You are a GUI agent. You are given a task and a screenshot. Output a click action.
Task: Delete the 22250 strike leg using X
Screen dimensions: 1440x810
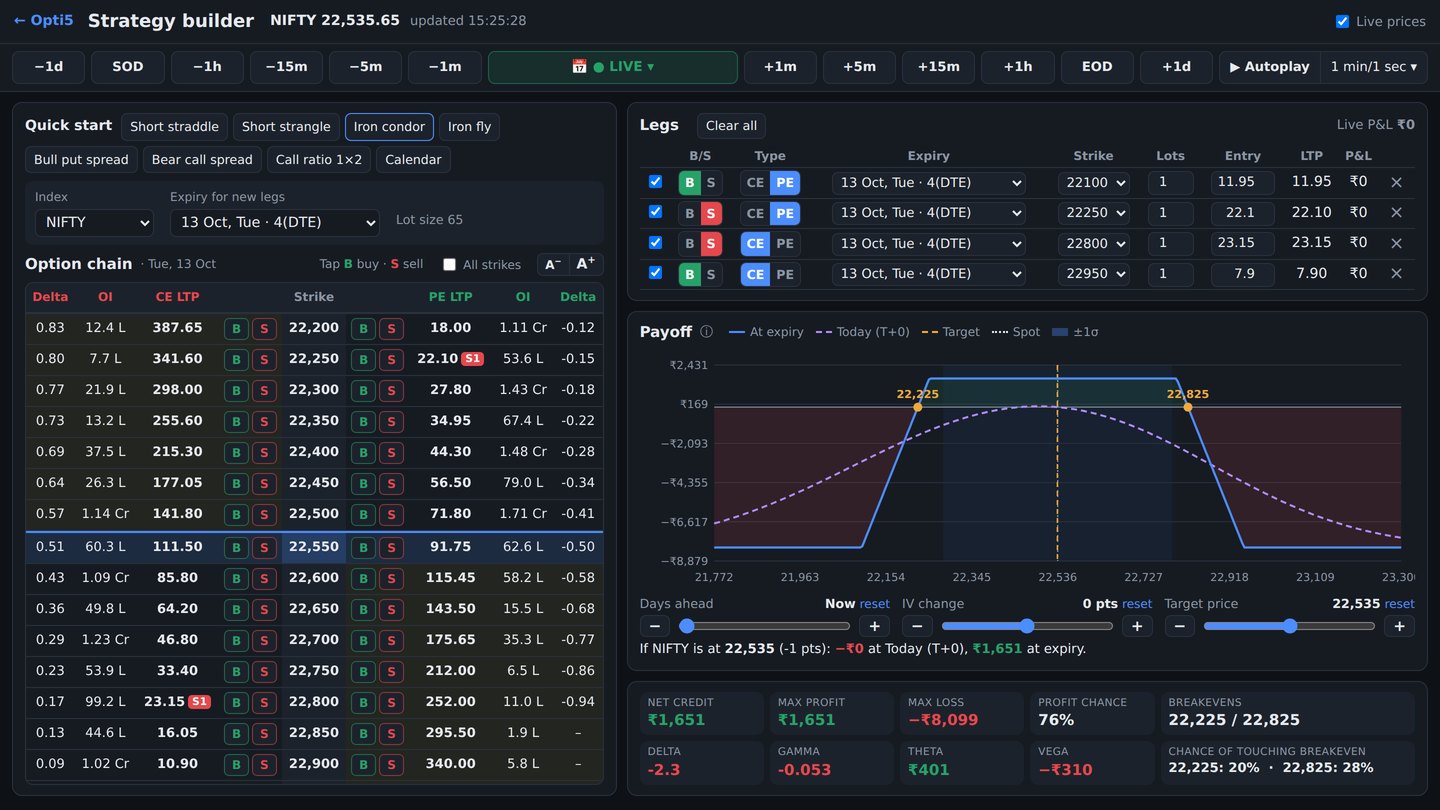tap(1396, 213)
